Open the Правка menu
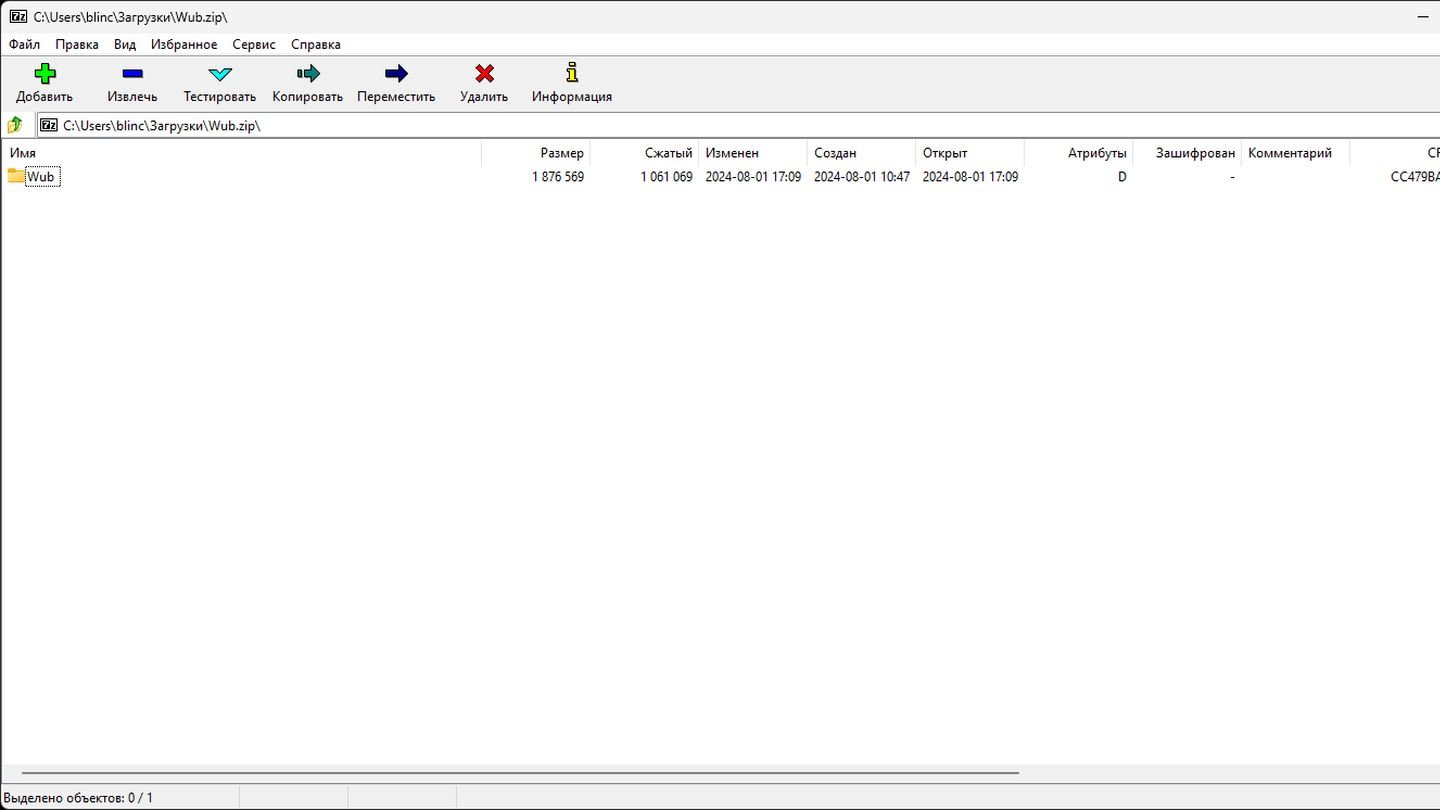 77,44
